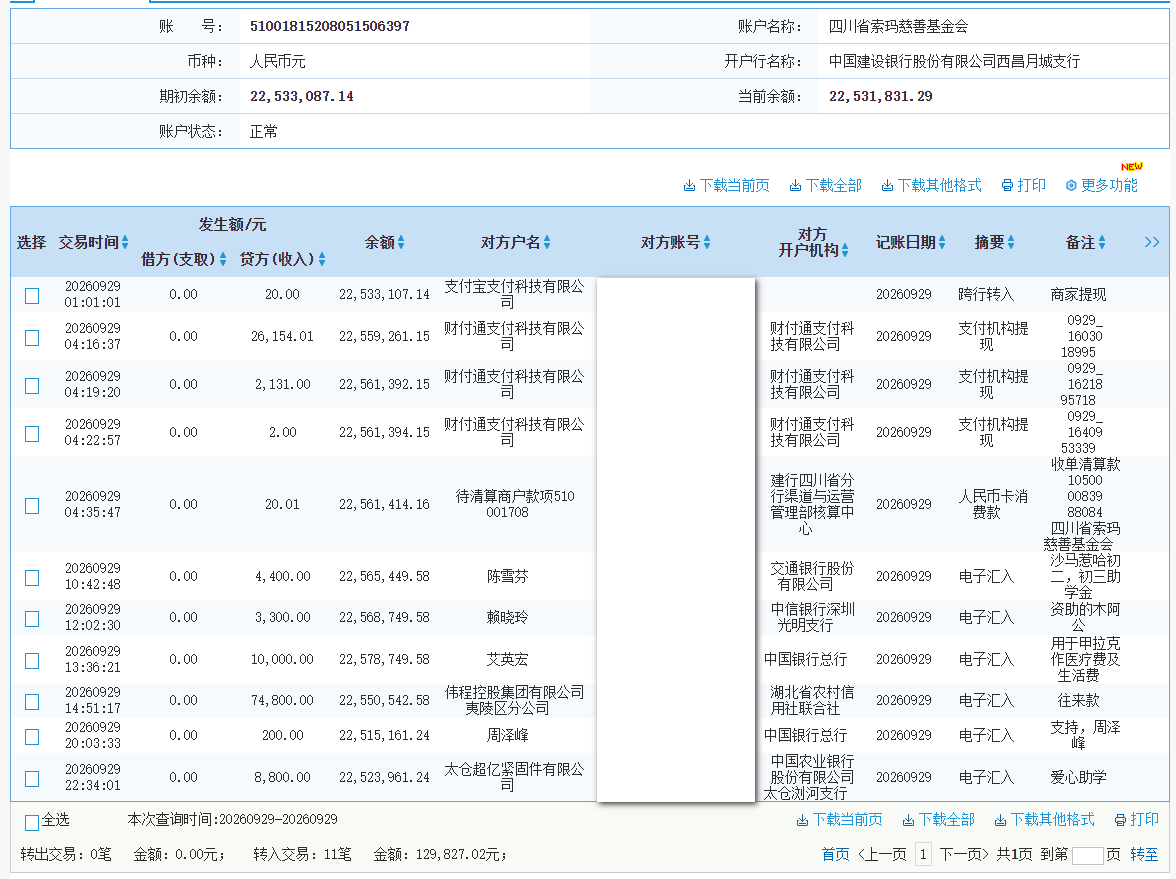Image resolution: width=1176 pixels, height=879 pixels.
Task: Select the 04:35:47 transaction checkbox
Action: click(x=32, y=506)
